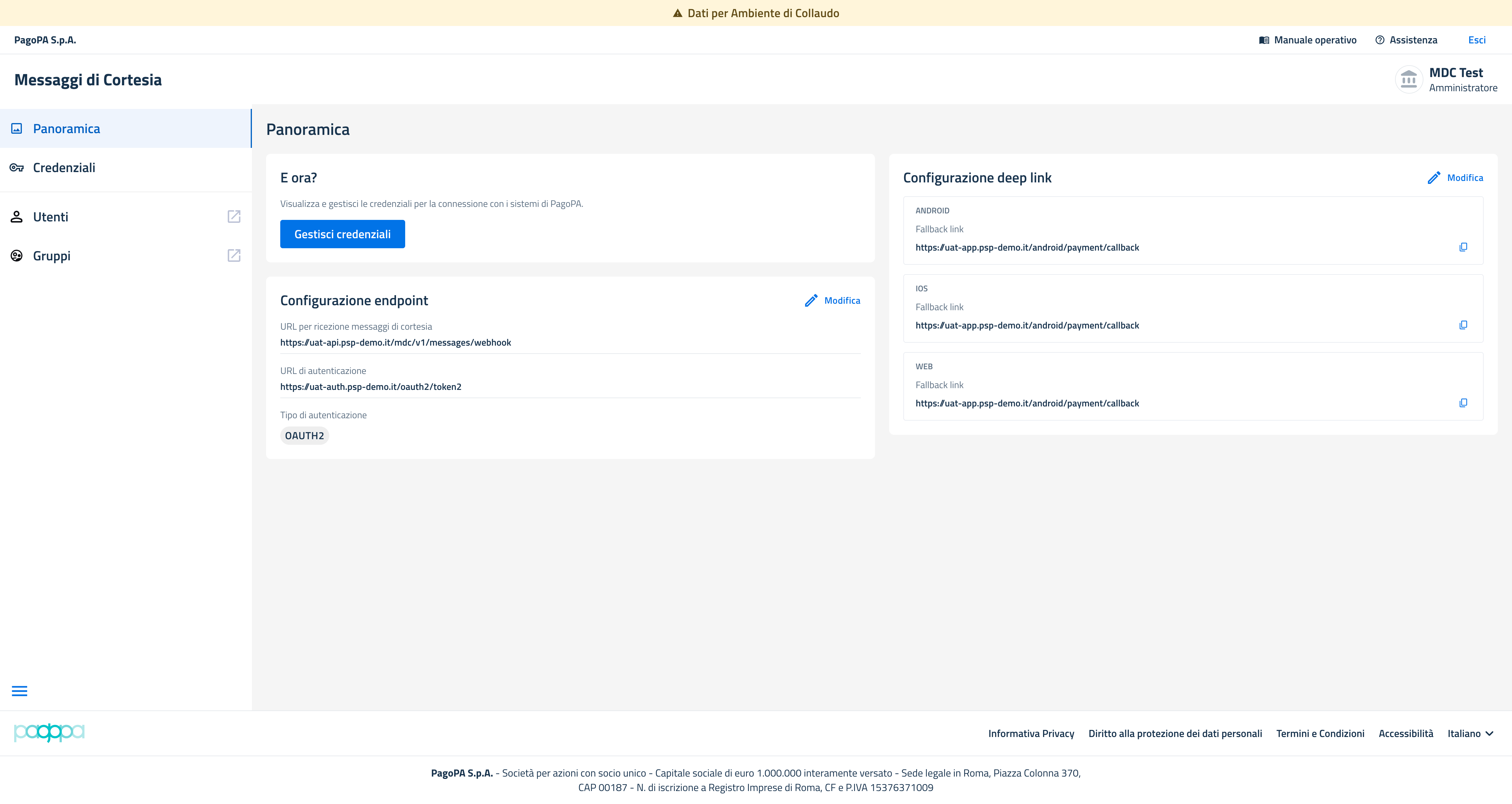Copy the iOS fallback link
Screen dimensions: 1512x804
coord(1463,325)
